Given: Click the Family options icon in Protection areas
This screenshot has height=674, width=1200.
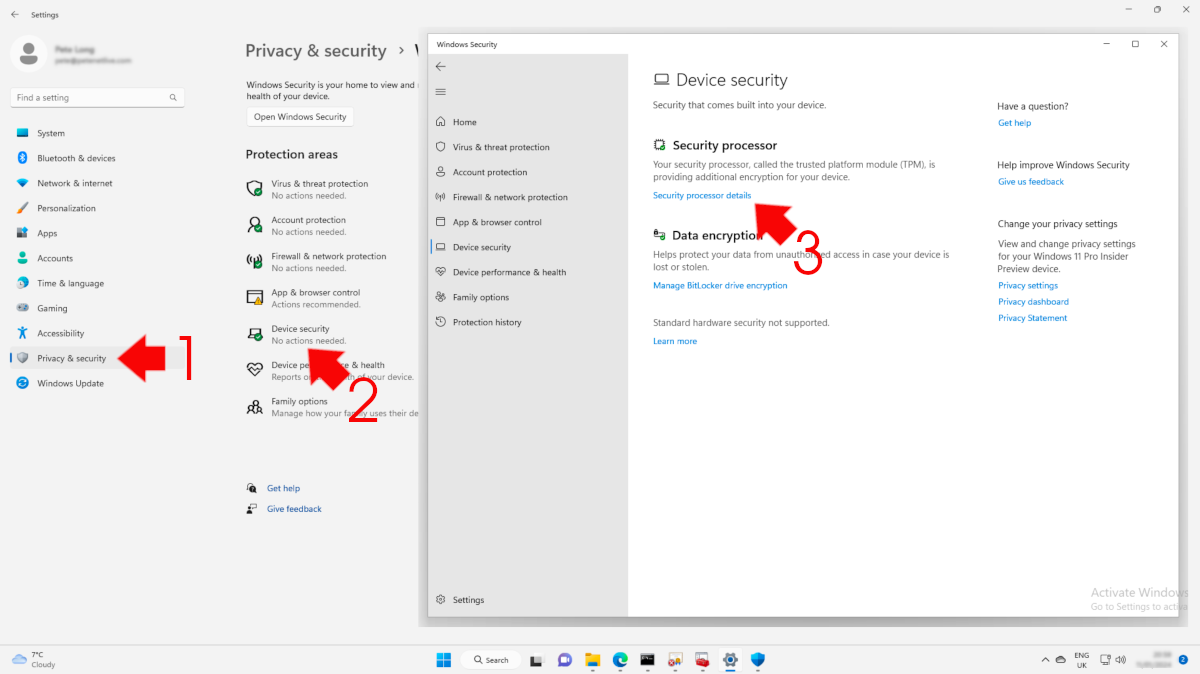Looking at the screenshot, I should click(255, 406).
